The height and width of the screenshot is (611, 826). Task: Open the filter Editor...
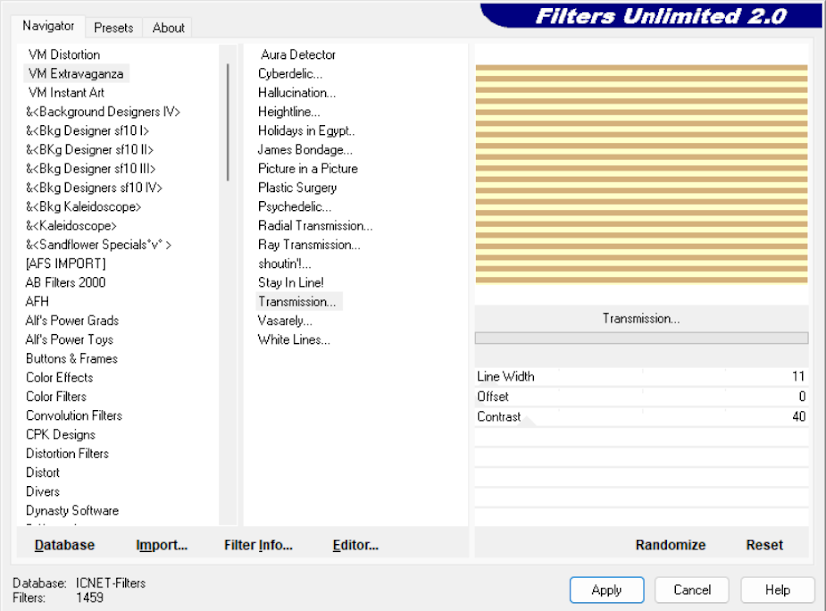point(356,545)
